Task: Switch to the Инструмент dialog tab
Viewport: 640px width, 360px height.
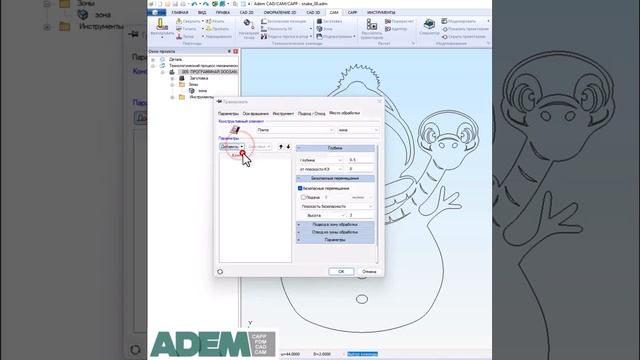Action: coord(283,113)
